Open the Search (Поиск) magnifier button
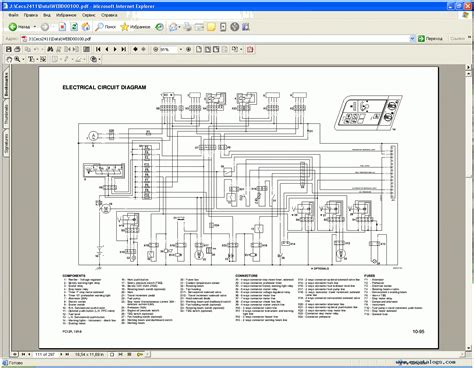 click(105, 27)
